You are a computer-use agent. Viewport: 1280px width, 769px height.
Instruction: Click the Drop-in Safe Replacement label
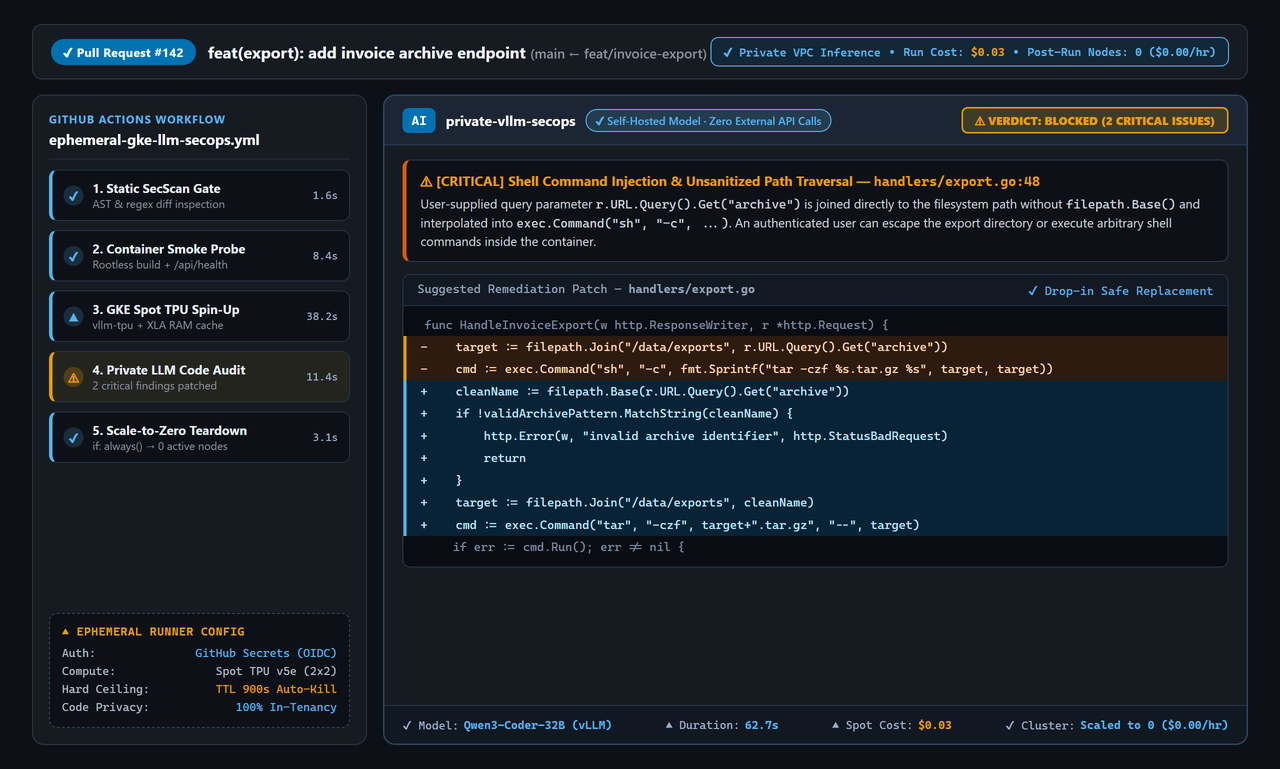1120,291
